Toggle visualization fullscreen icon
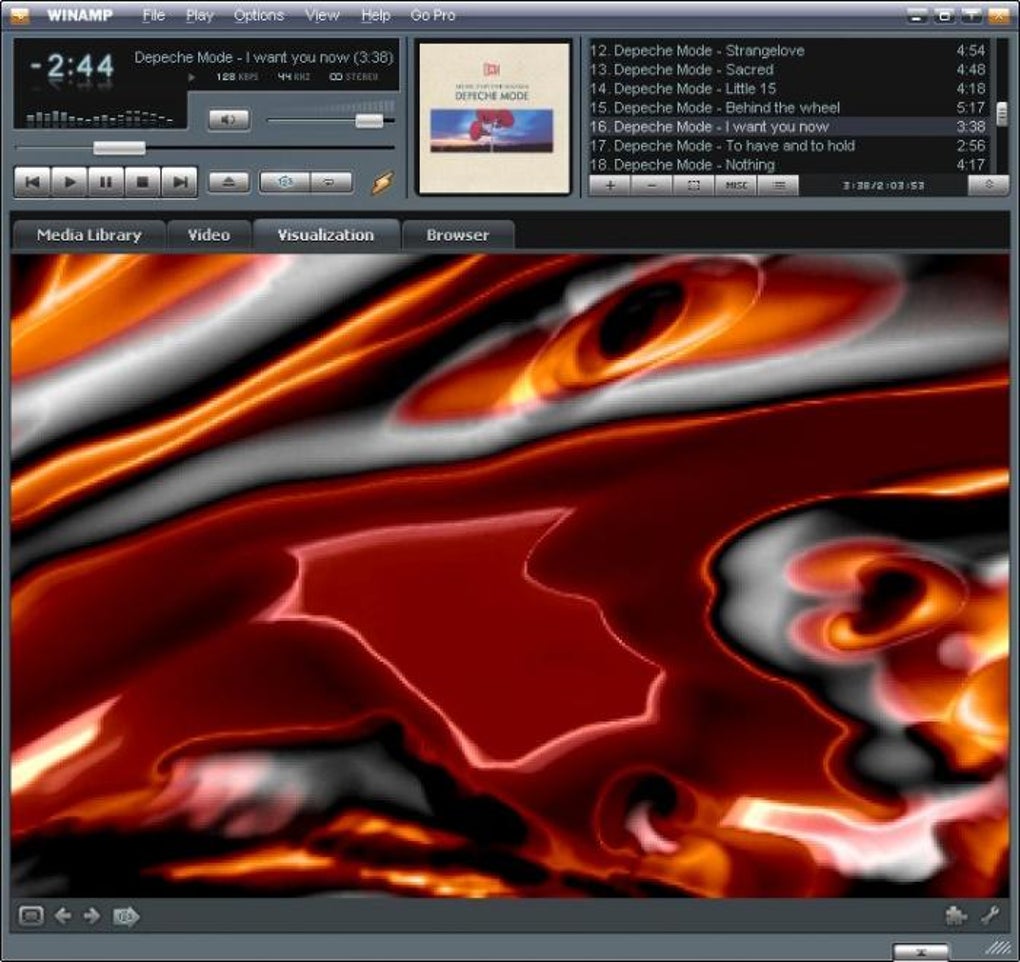 [31, 916]
